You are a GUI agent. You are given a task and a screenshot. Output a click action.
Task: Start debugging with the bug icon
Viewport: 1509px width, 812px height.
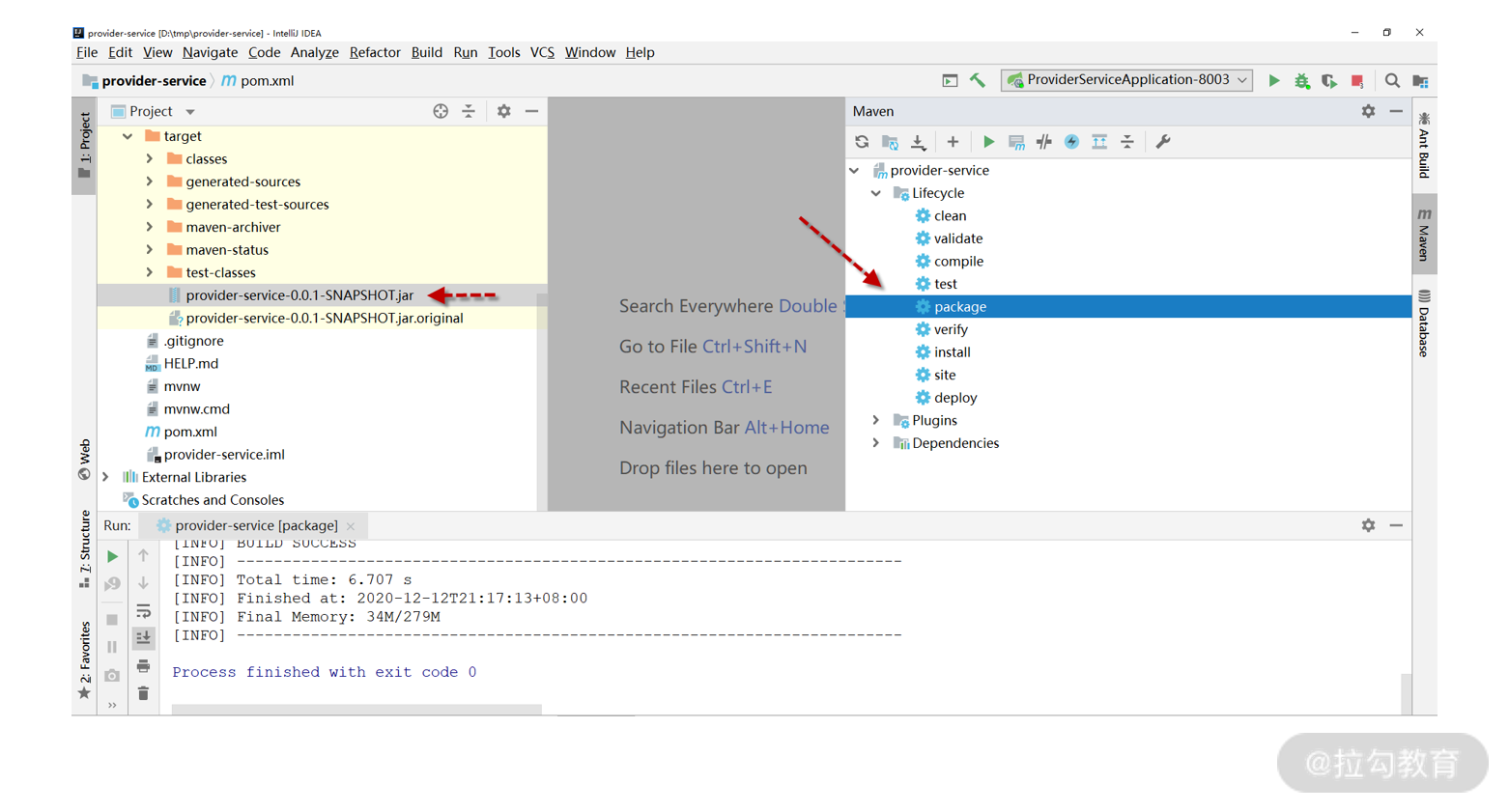(1301, 81)
